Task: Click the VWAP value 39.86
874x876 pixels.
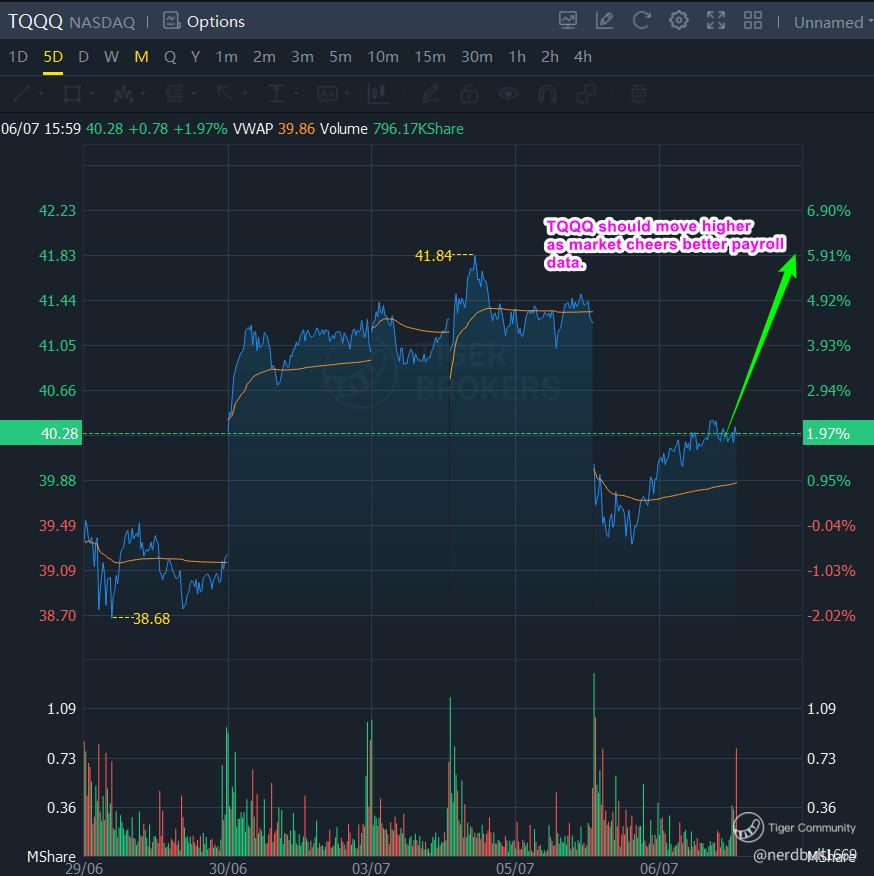Action: pos(297,129)
